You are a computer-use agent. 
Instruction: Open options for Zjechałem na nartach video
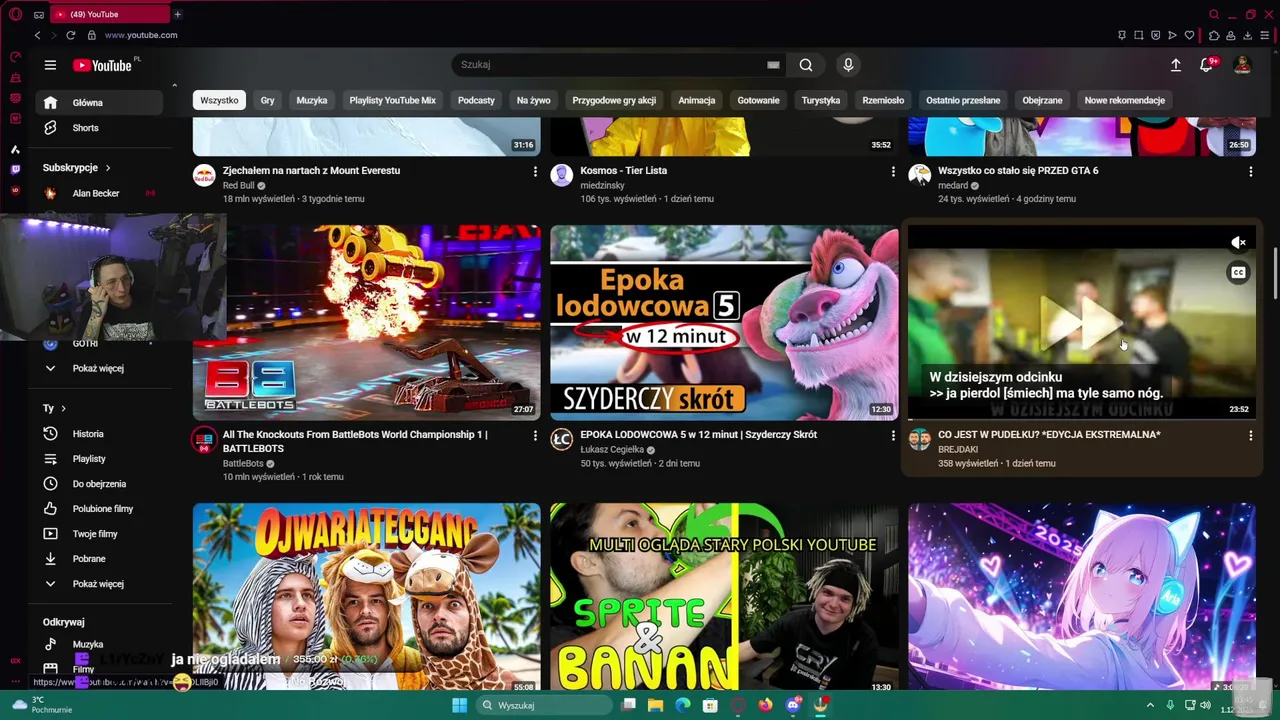535,172
